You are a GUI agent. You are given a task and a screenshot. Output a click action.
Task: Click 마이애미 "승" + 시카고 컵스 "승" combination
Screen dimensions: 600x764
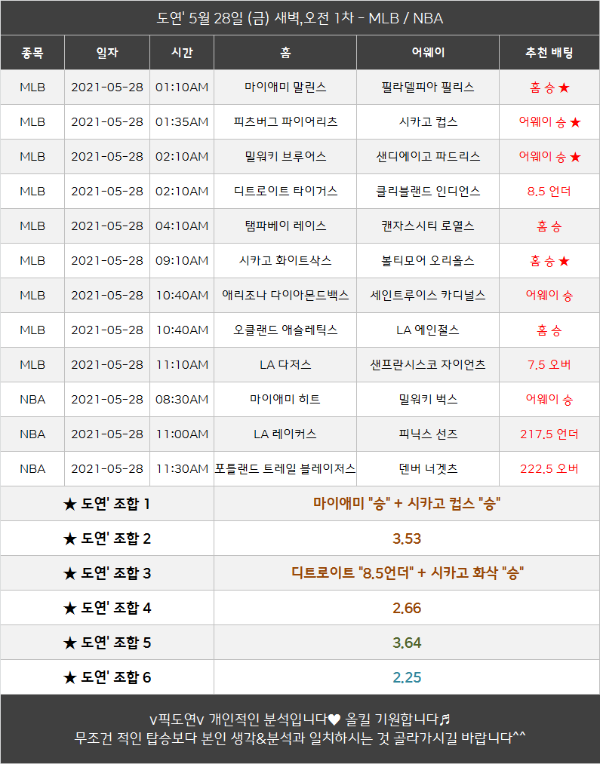pyautogui.click(x=407, y=503)
